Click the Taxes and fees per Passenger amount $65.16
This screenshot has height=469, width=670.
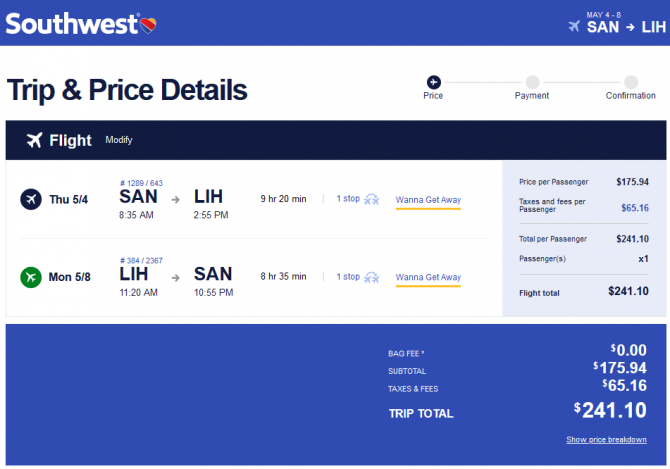click(635, 208)
